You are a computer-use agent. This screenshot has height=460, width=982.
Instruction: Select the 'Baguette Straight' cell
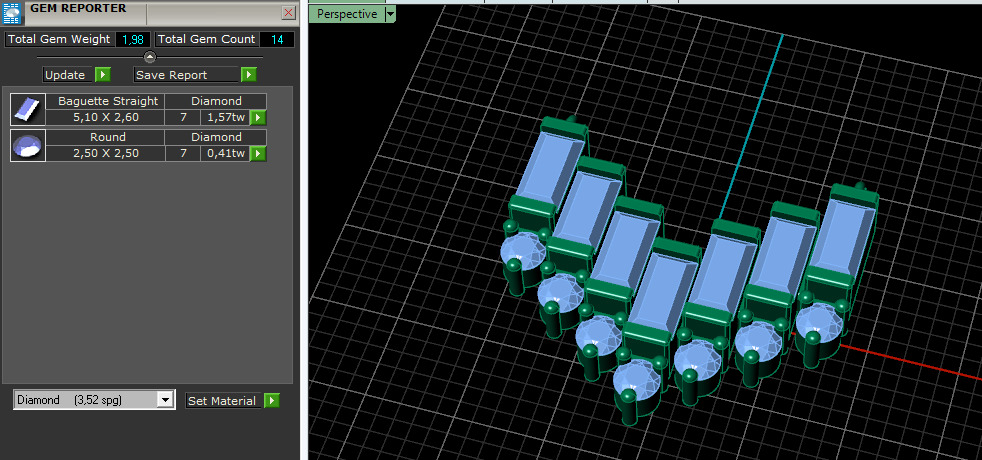click(x=106, y=101)
